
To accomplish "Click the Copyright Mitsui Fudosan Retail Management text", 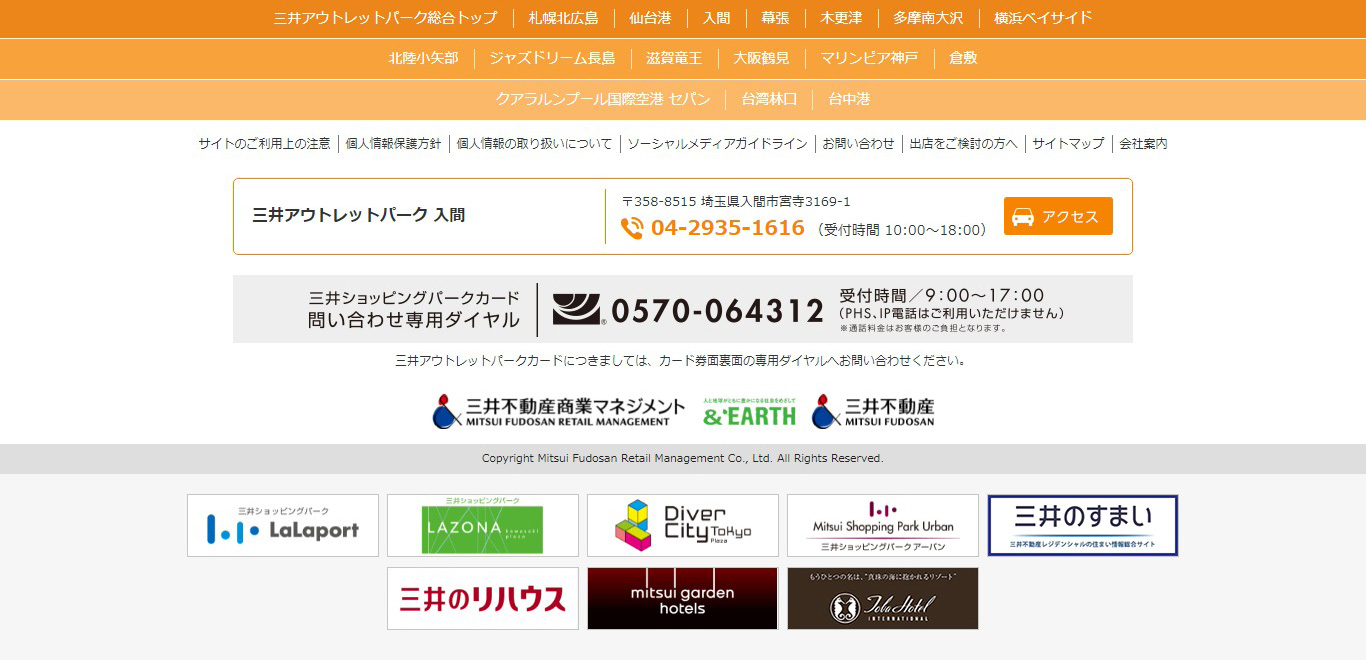I will point(683,458).
